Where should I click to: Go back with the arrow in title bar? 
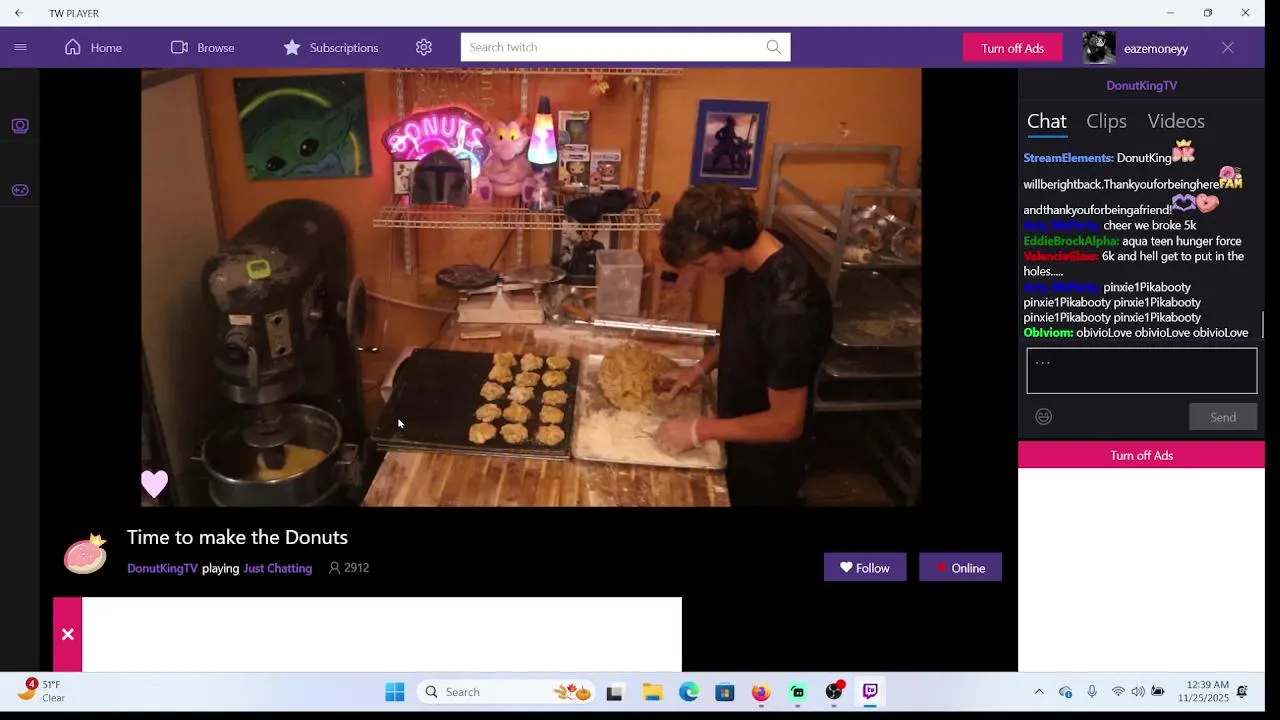click(19, 13)
